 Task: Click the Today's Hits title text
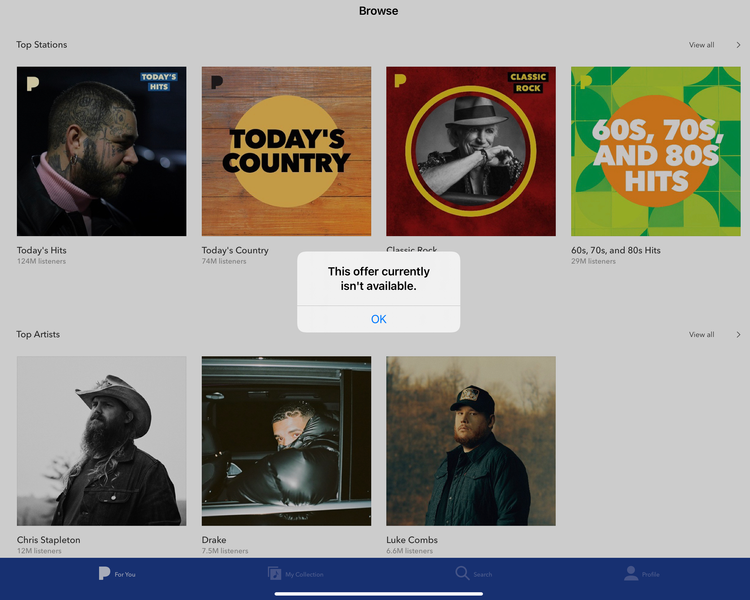42,250
